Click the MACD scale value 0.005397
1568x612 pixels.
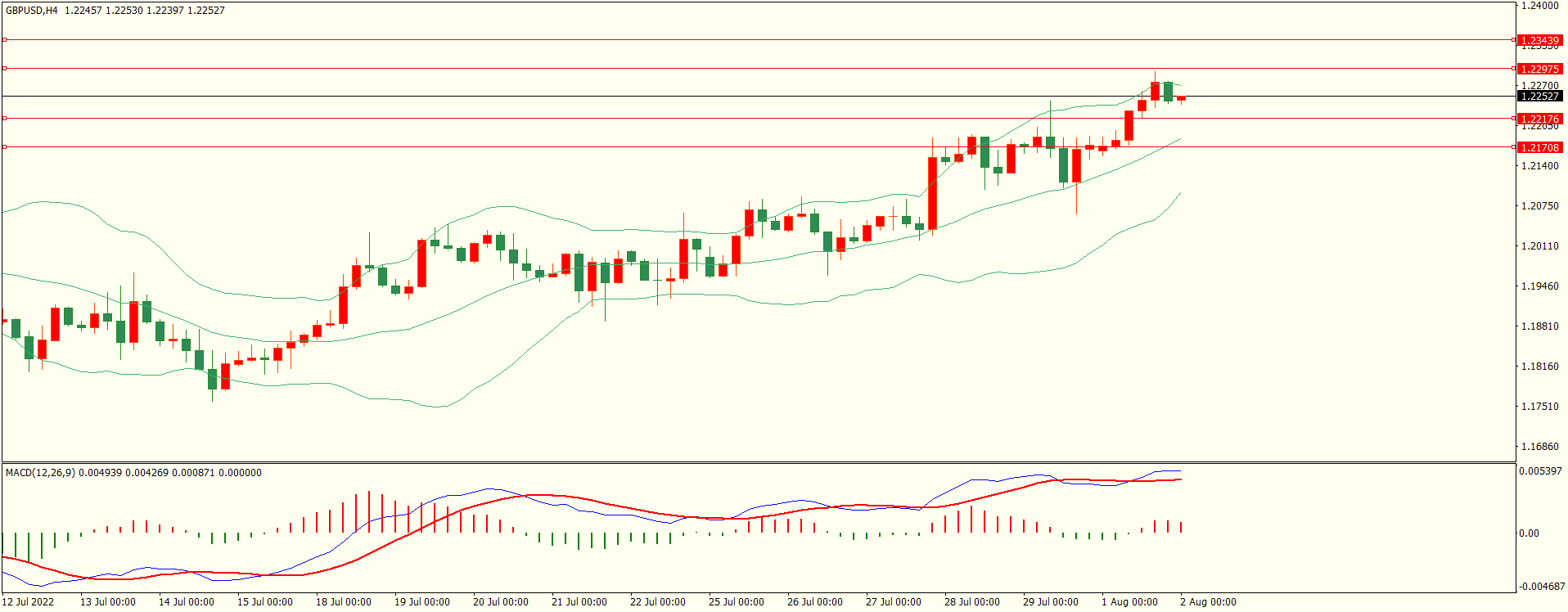tap(1540, 471)
